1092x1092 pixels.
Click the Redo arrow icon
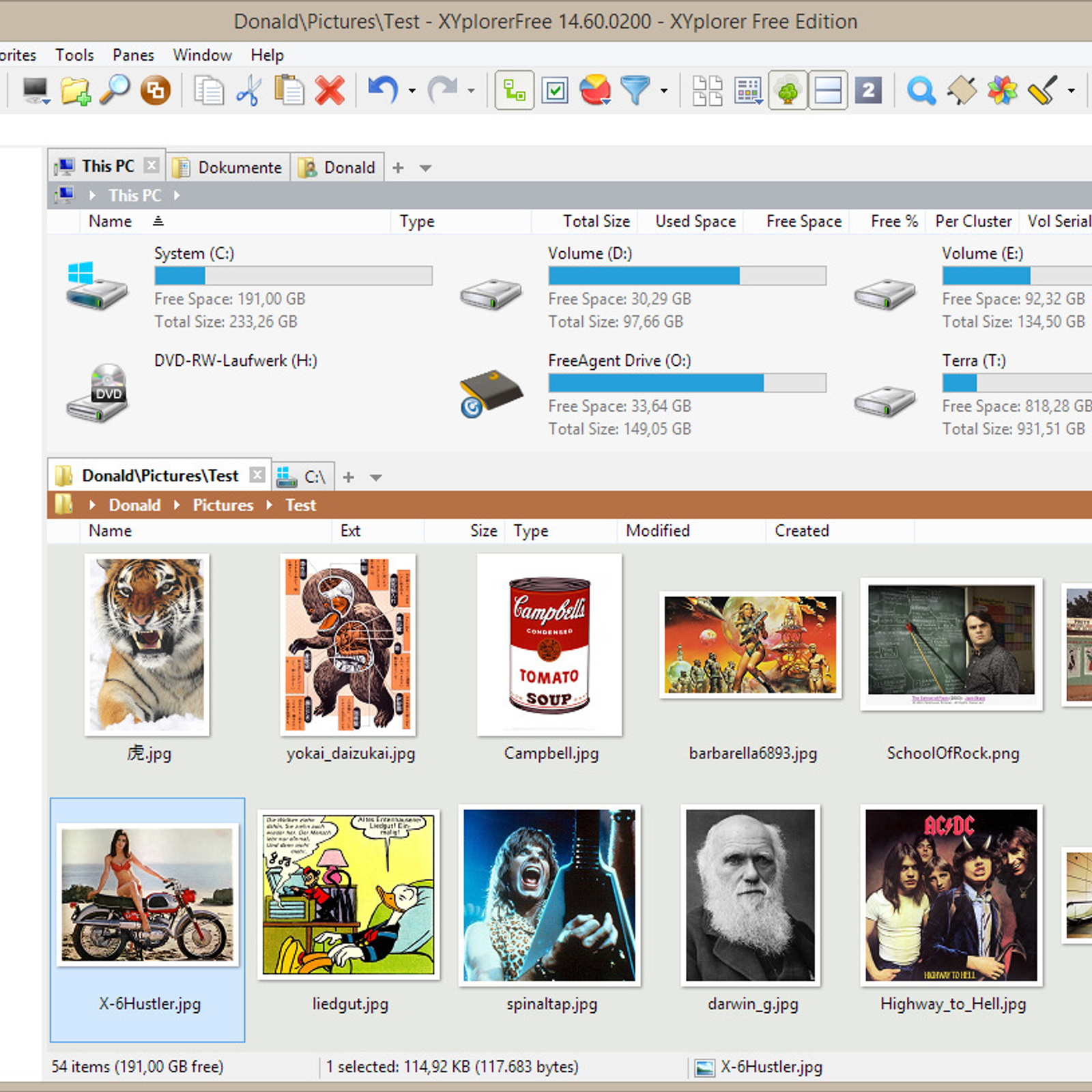pyautogui.click(x=442, y=90)
